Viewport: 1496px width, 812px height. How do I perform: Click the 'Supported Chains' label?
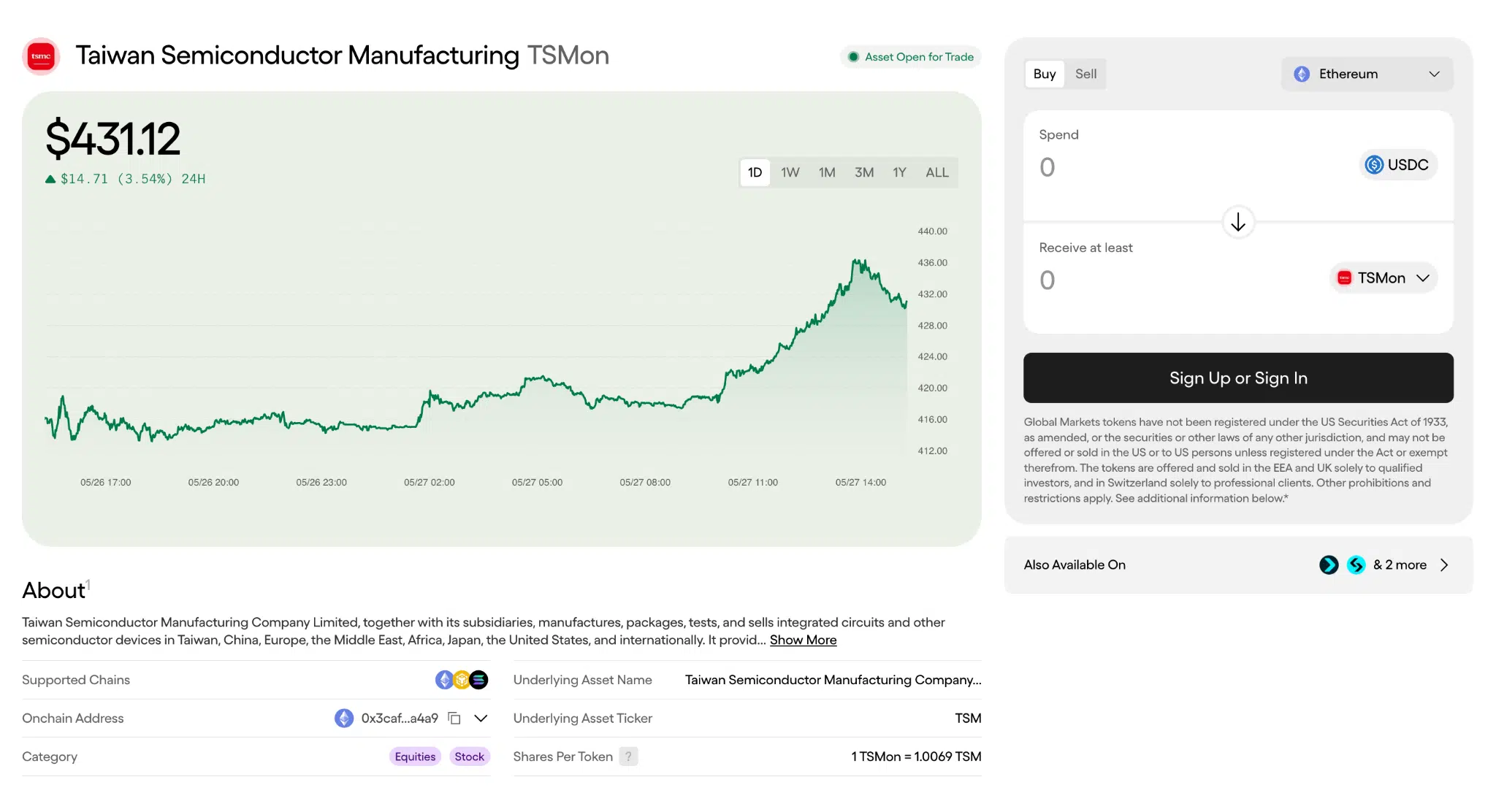[76, 680]
